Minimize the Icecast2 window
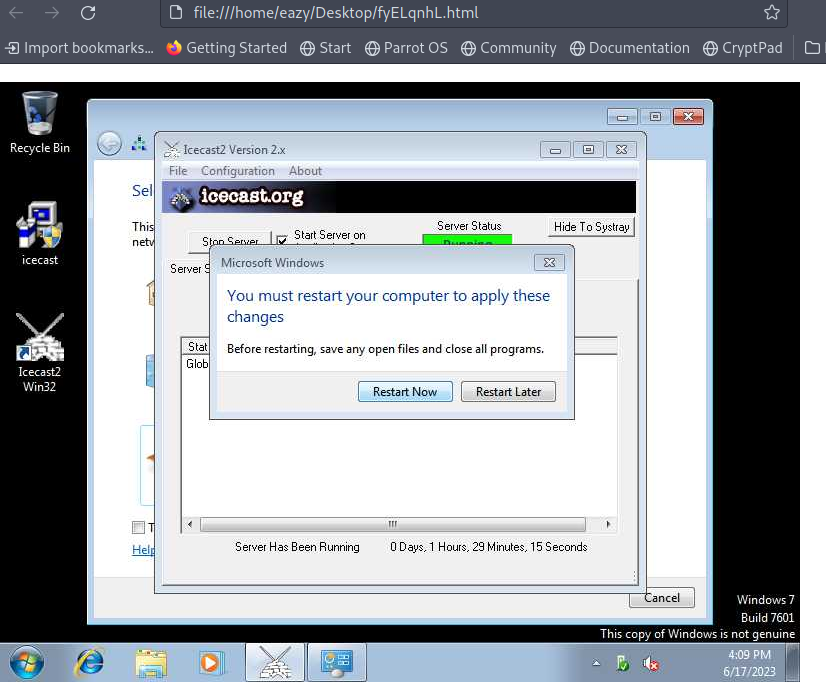Viewport: 826px width, 688px height. 555,150
